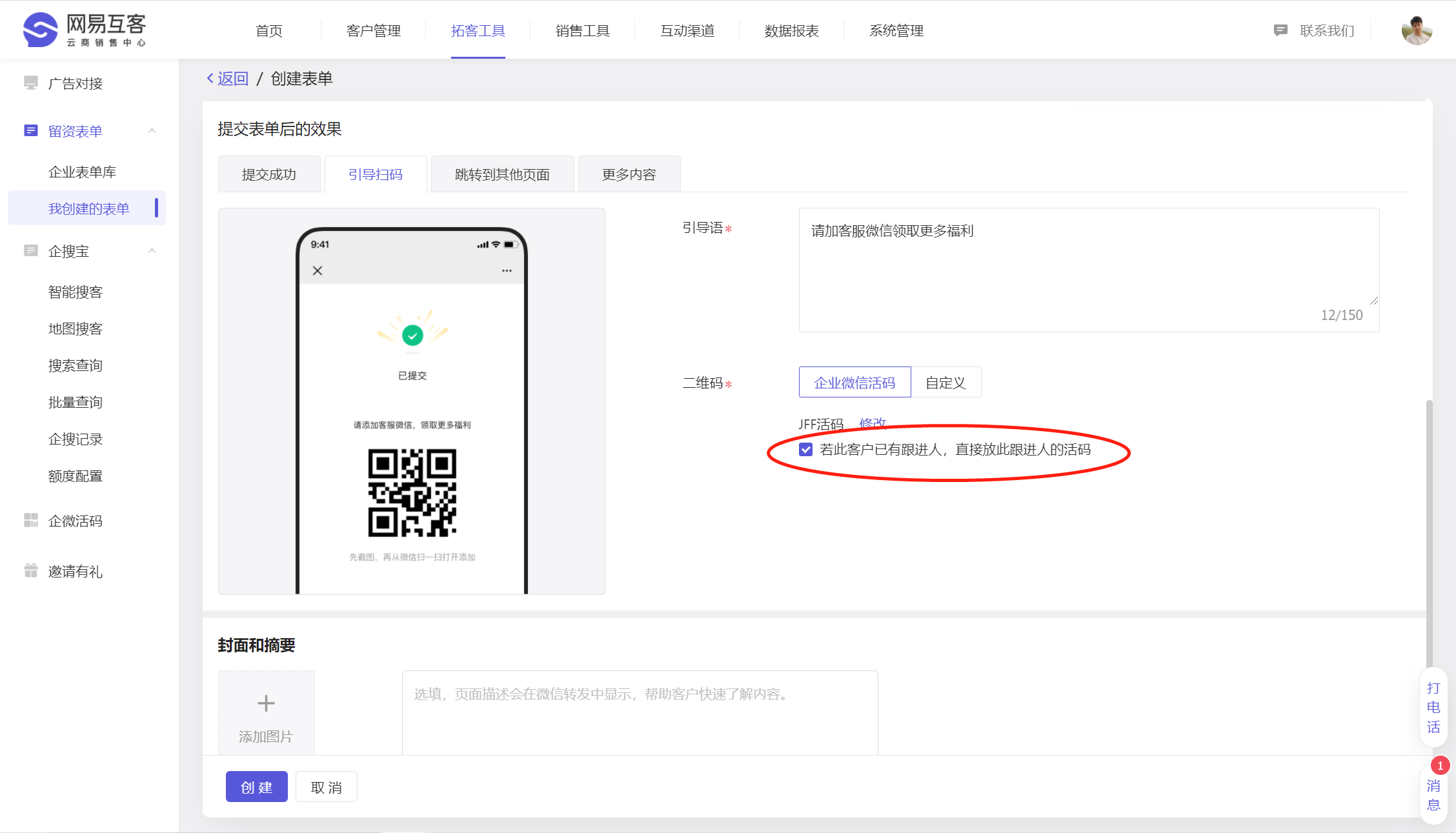The height and width of the screenshot is (833, 1456).
Task: Switch to the 提交成功 tab
Action: pyautogui.click(x=269, y=174)
